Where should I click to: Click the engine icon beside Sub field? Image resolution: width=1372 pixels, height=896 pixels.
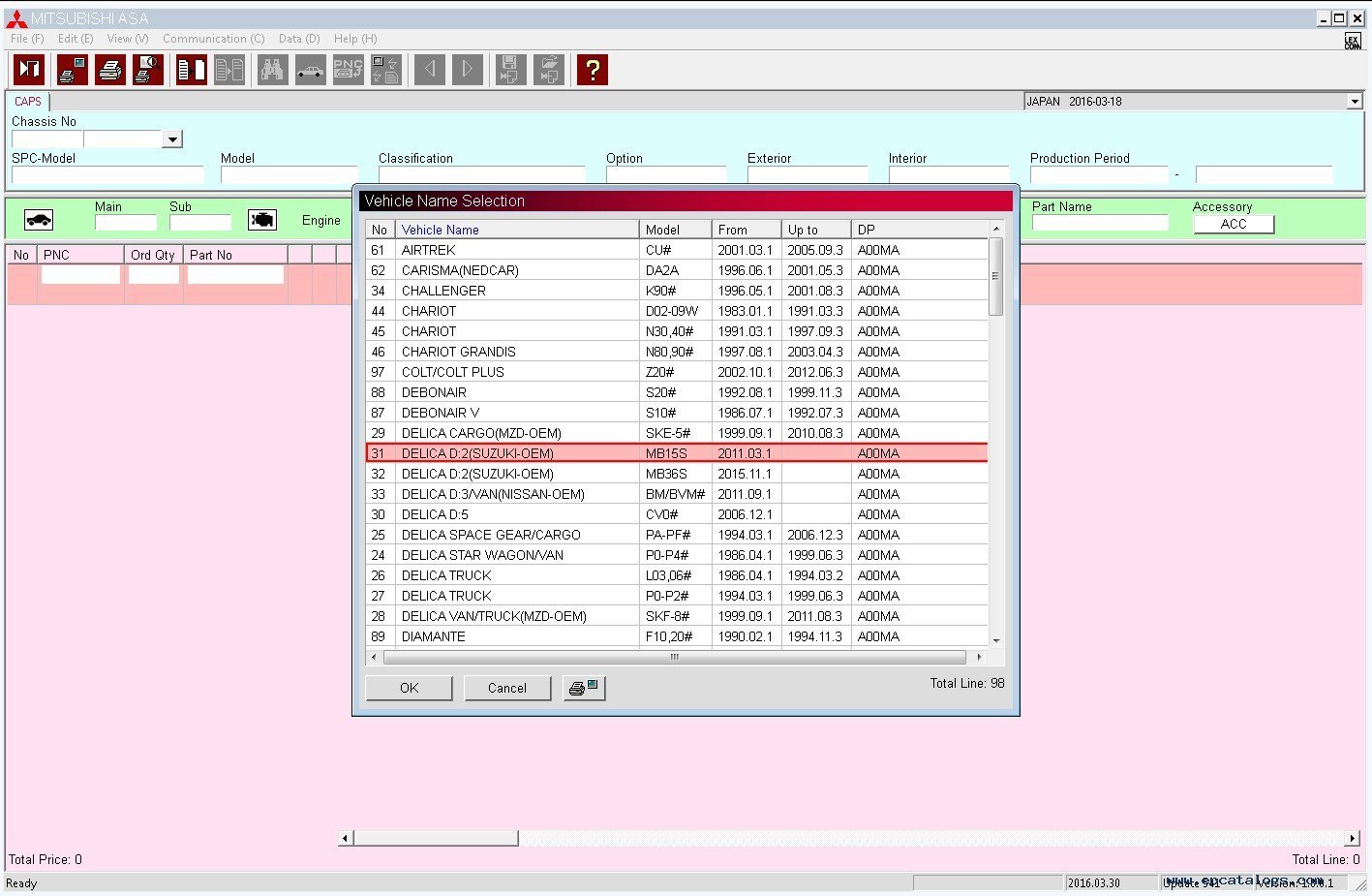point(262,220)
